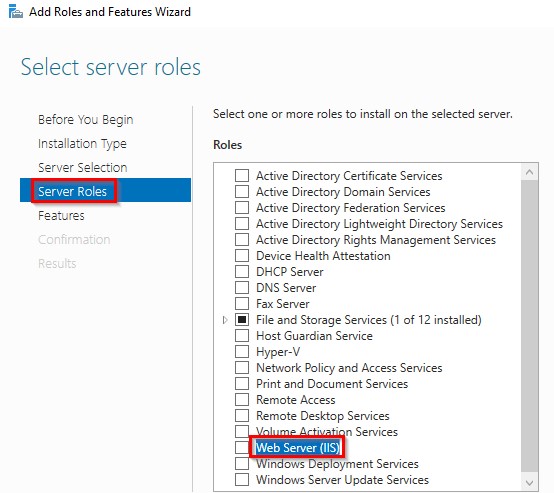Open the Before You Begin step
This screenshot has height=493, width=554.
pyautogui.click(x=86, y=119)
